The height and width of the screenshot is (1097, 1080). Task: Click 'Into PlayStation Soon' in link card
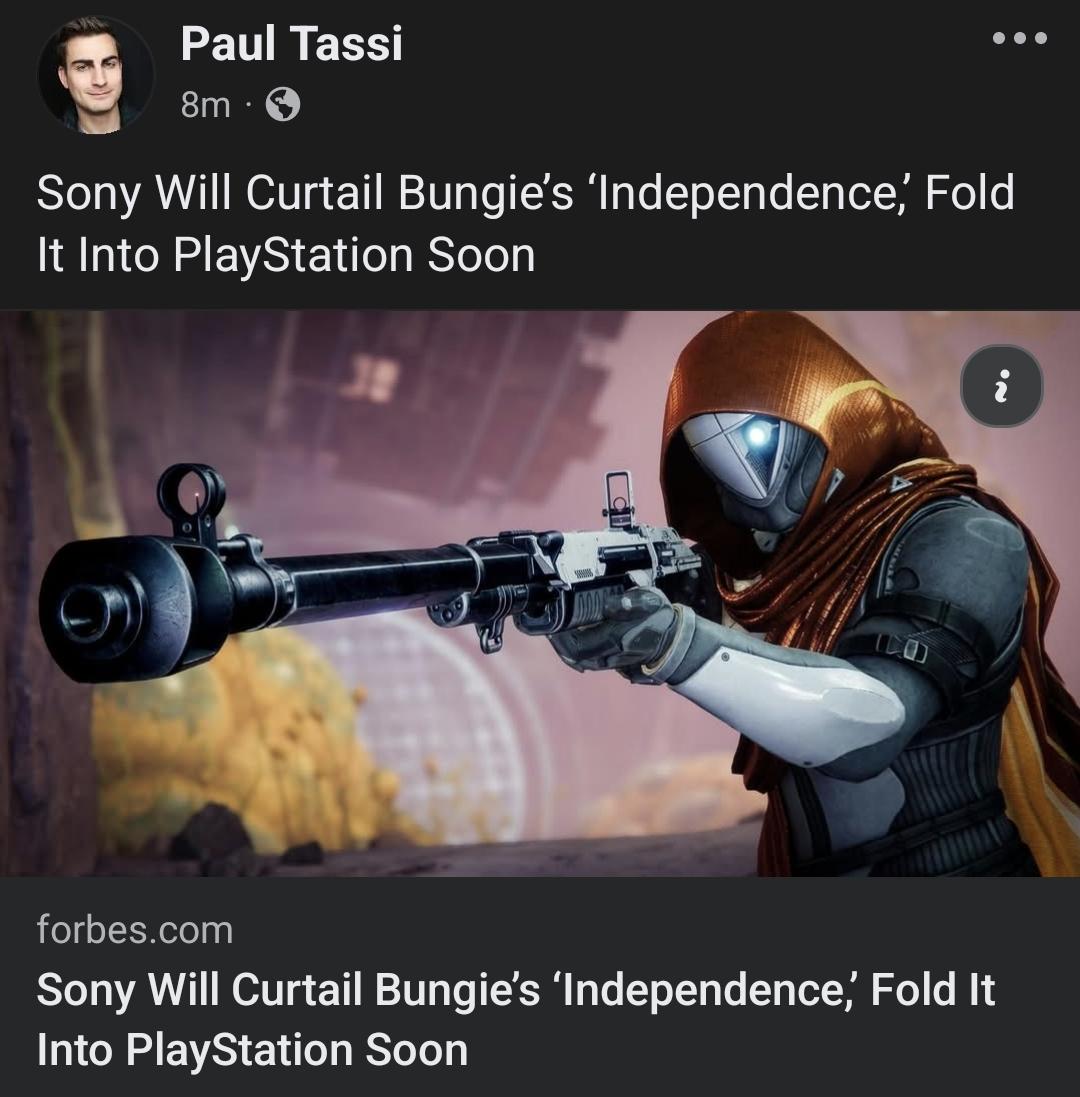253,1050
